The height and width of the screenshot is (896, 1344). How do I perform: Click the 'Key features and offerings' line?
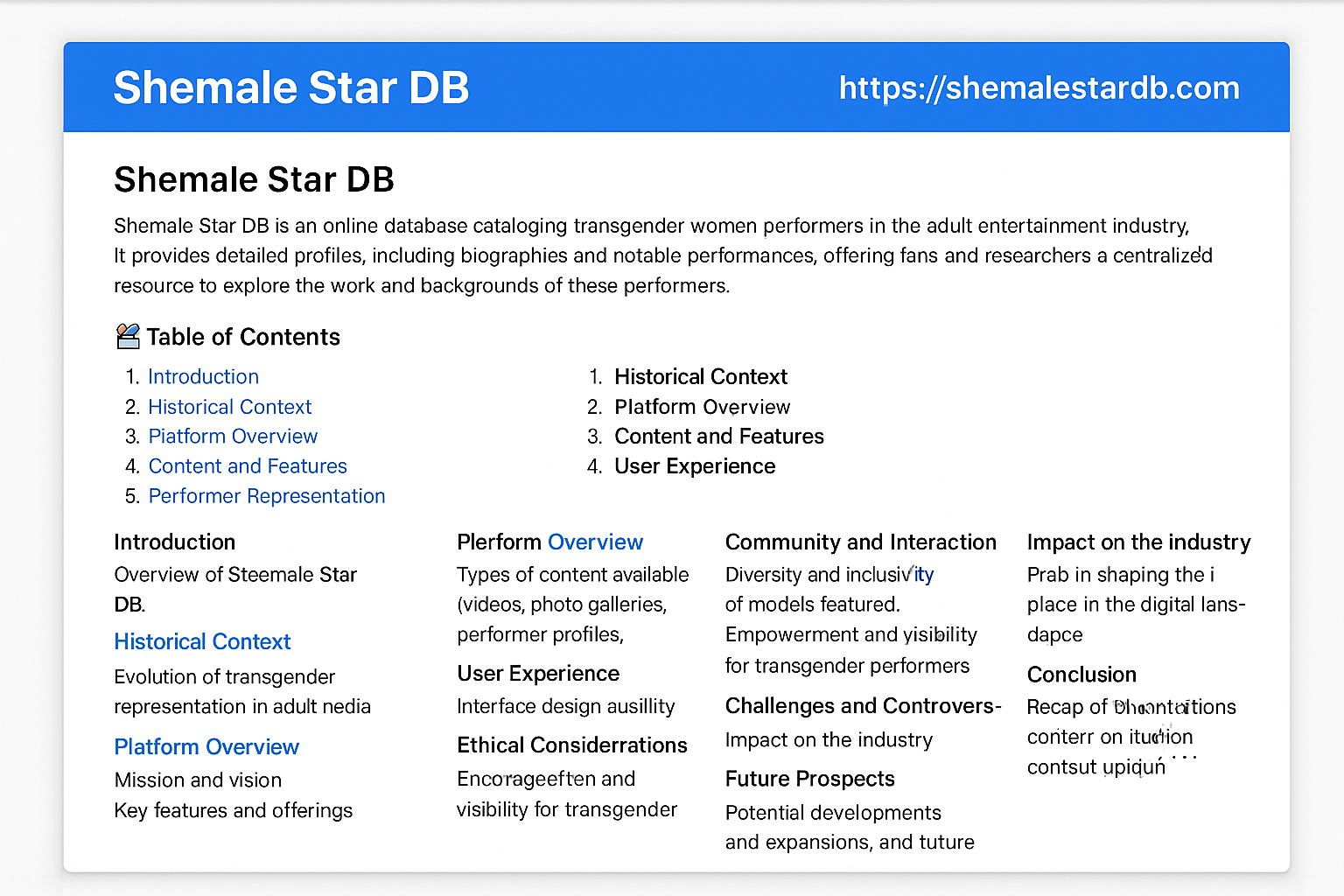(x=233, y=810)
